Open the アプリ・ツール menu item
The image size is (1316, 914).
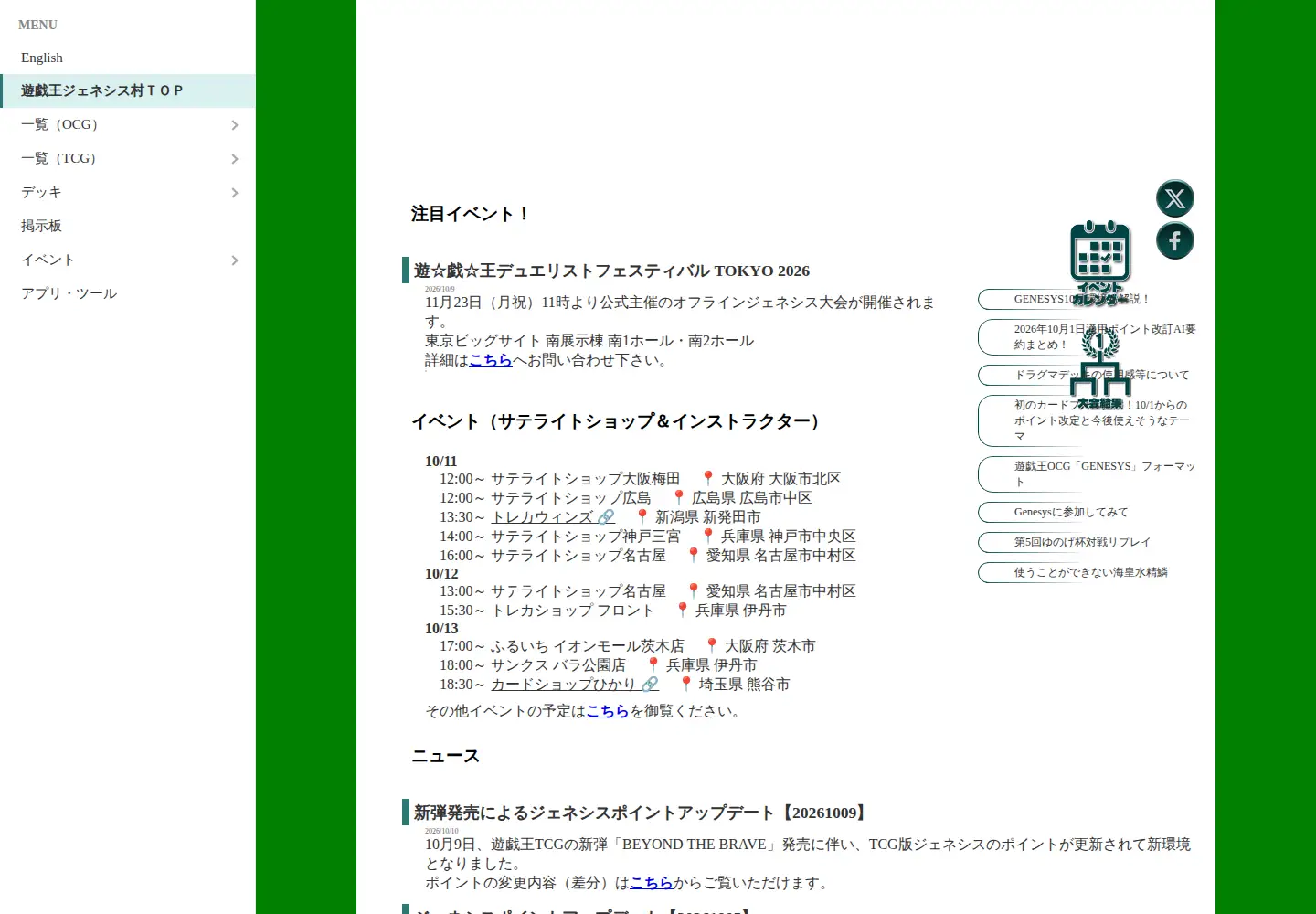(128, 293)
